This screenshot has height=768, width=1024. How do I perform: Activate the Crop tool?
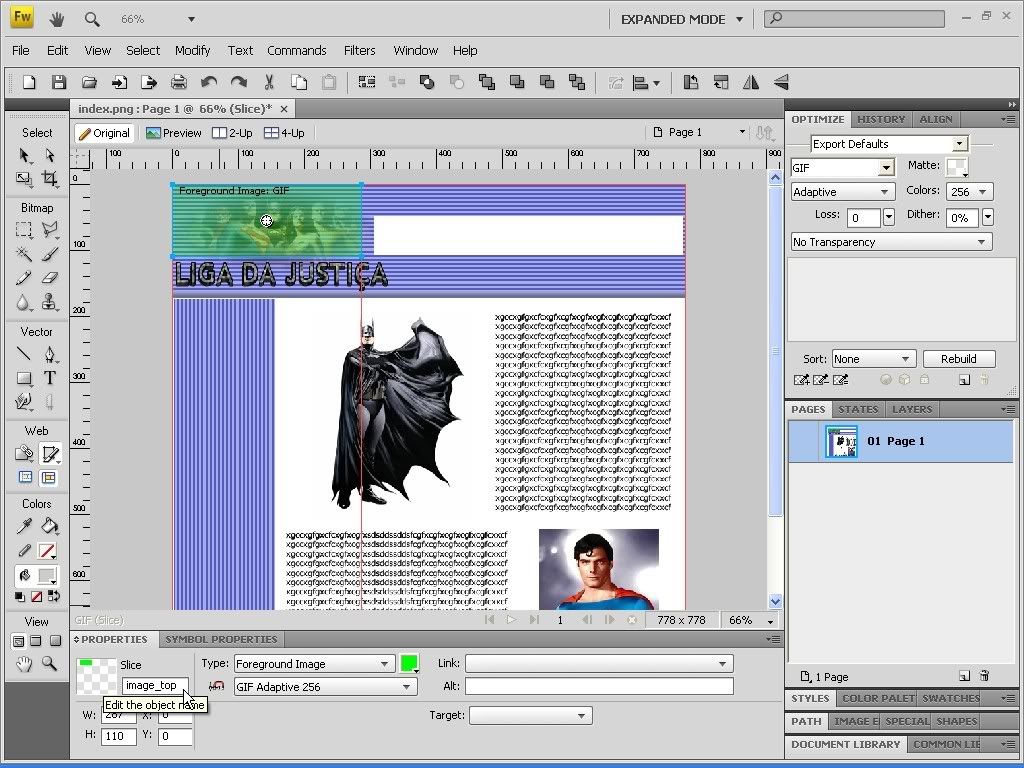pyautogui.click(x=50, y=179)
